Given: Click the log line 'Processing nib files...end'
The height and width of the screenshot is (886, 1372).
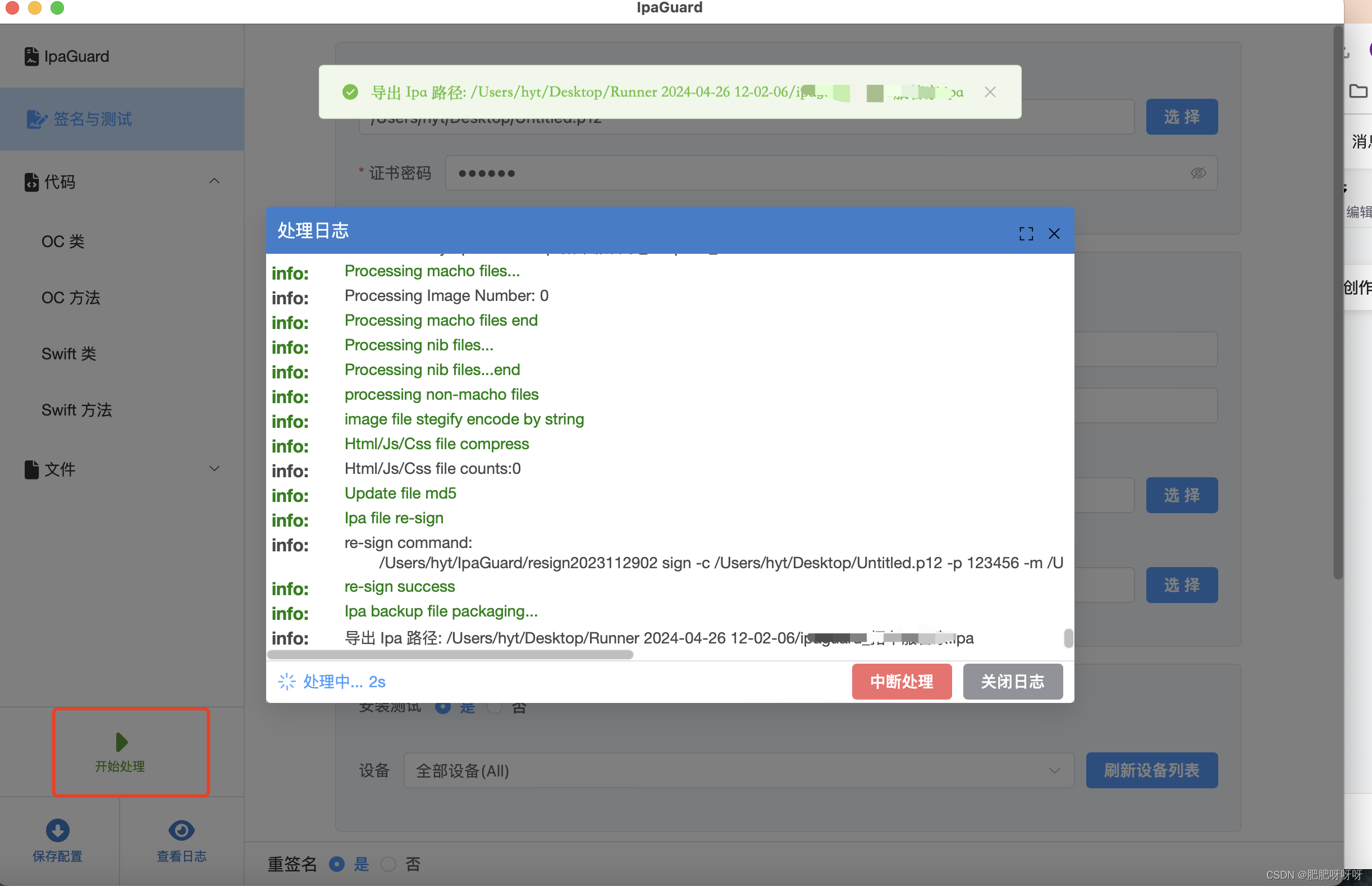Looking at the screenshot, I should (432, 370).
